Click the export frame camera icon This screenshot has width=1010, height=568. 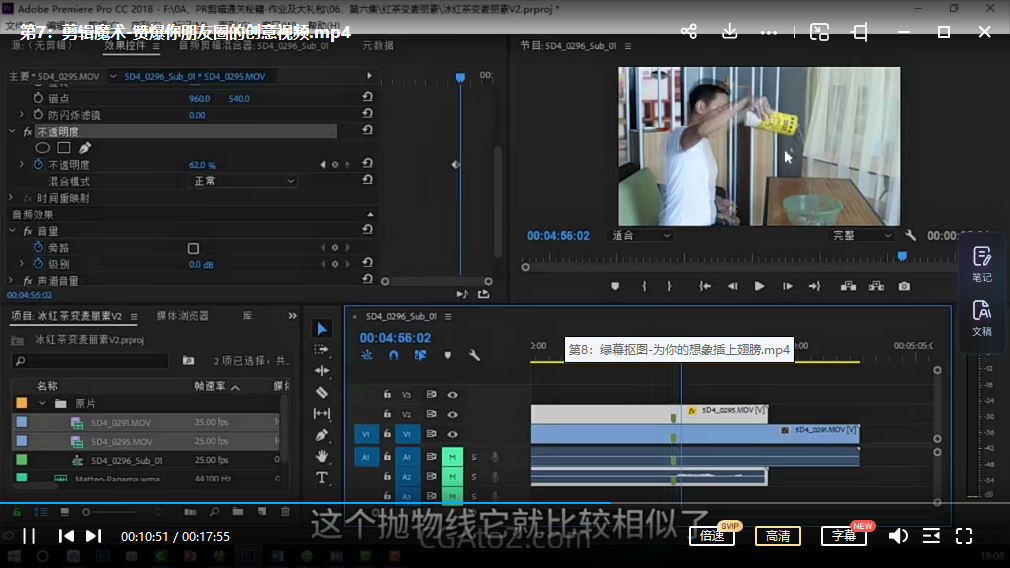904,286
